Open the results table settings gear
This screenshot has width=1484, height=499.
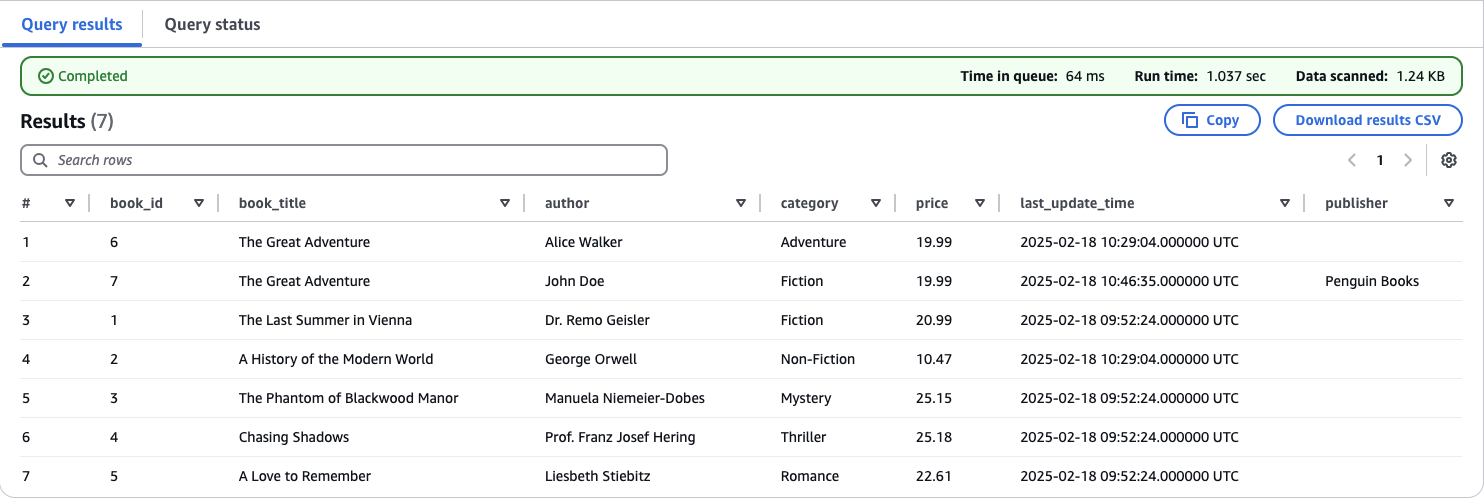[x=1449, y=160]
